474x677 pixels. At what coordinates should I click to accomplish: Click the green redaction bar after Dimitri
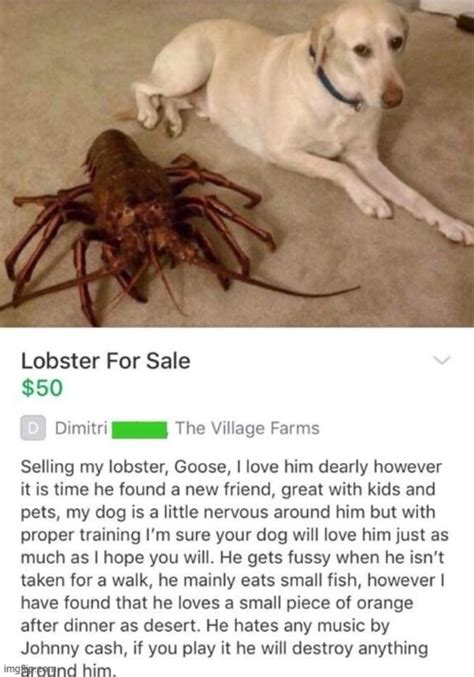click(139, 430)
